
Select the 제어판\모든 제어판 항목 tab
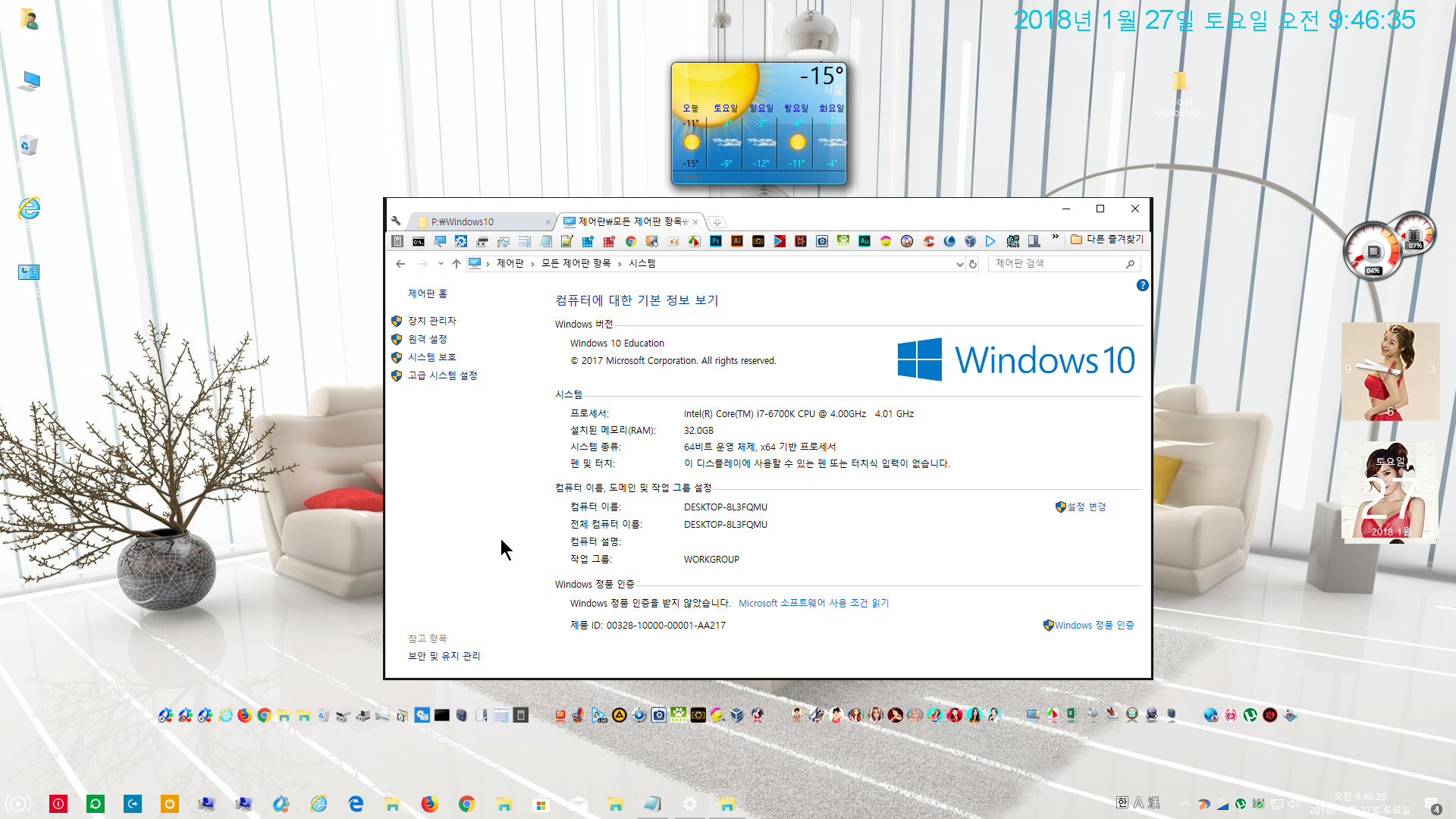(x=631, y=221)
